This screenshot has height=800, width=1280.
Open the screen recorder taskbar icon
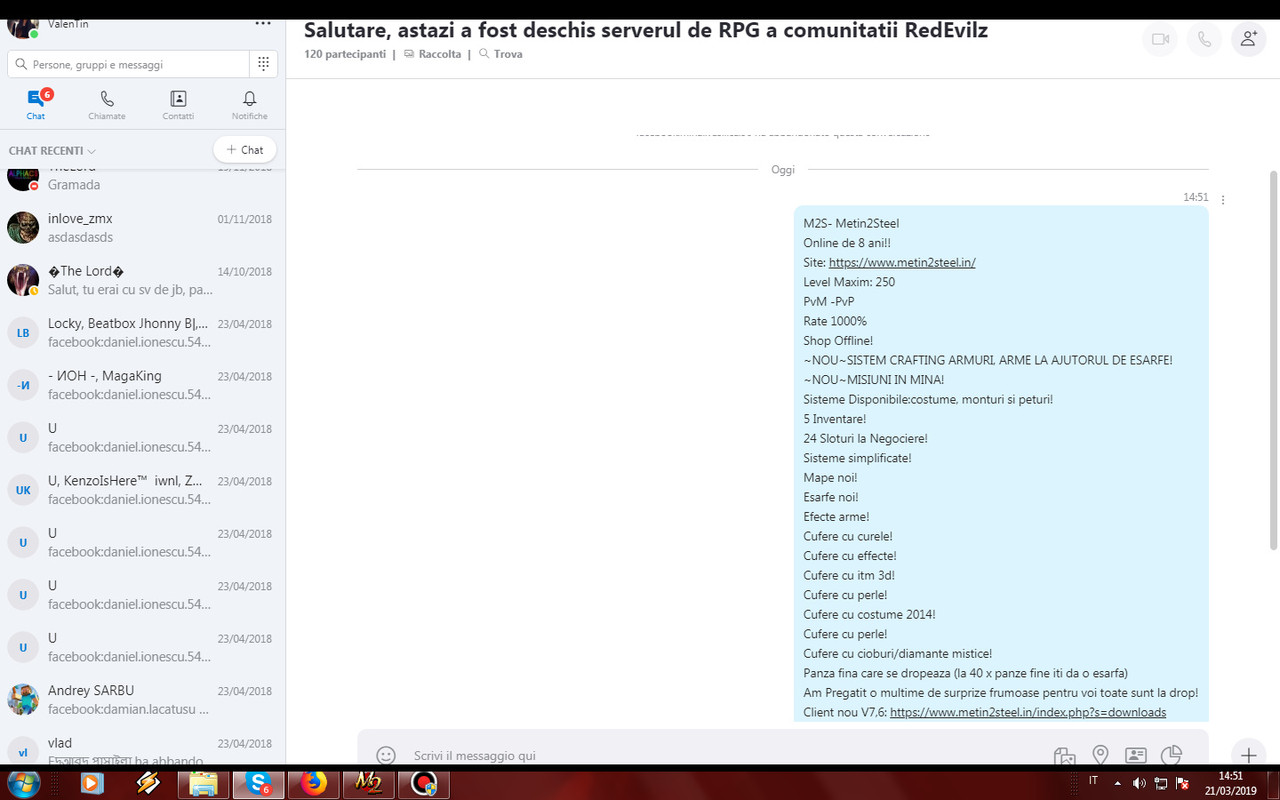pyautogui.click(x=424, y=783)
